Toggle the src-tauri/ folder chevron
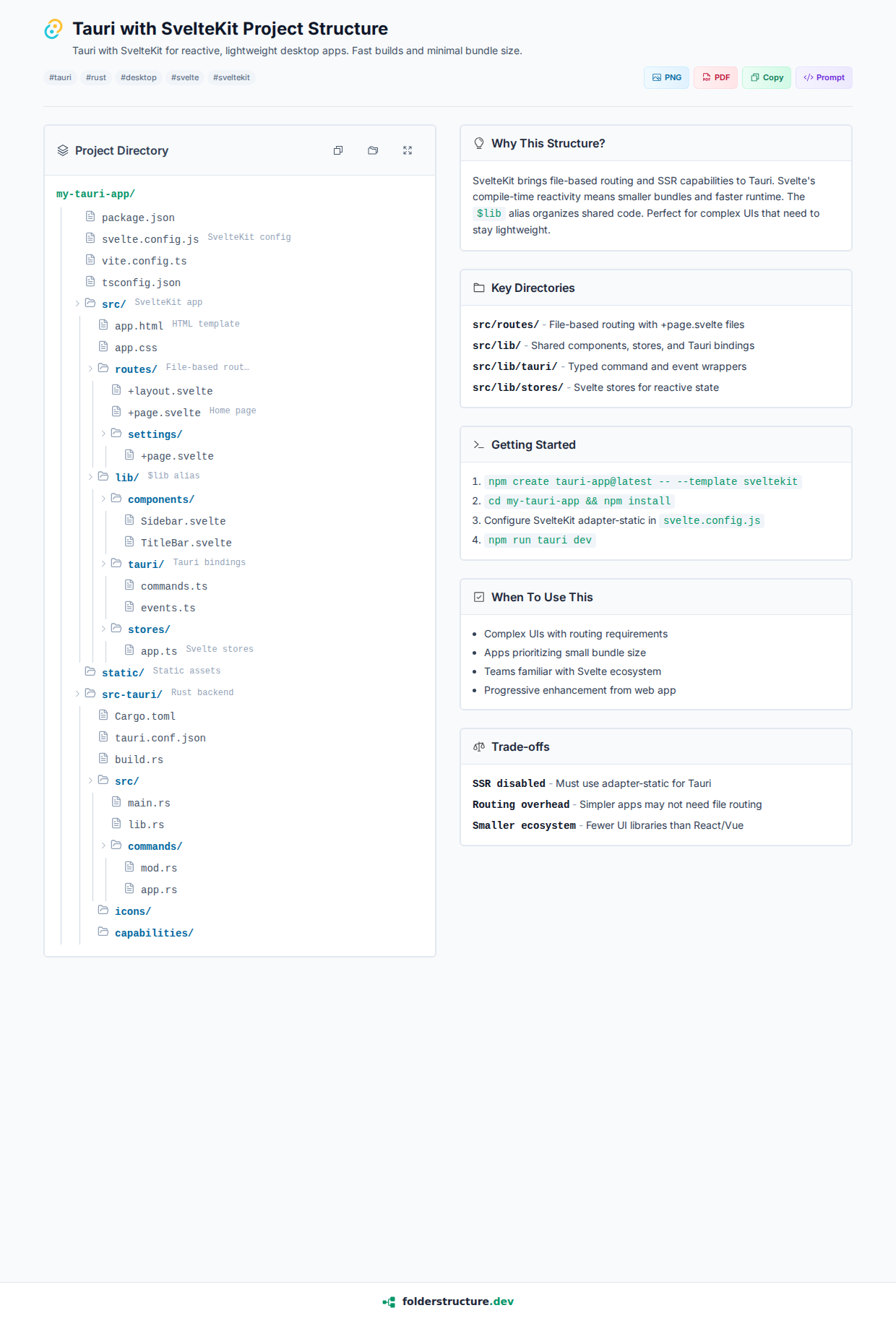The image size is (896, 1321). click(x=77, y=694)
